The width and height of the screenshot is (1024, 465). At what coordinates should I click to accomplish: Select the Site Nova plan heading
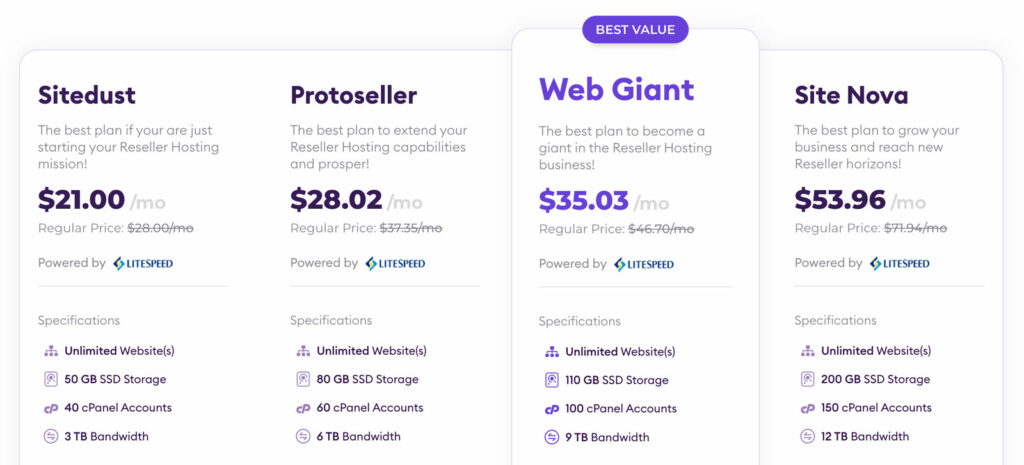click(x=851, y=95)
